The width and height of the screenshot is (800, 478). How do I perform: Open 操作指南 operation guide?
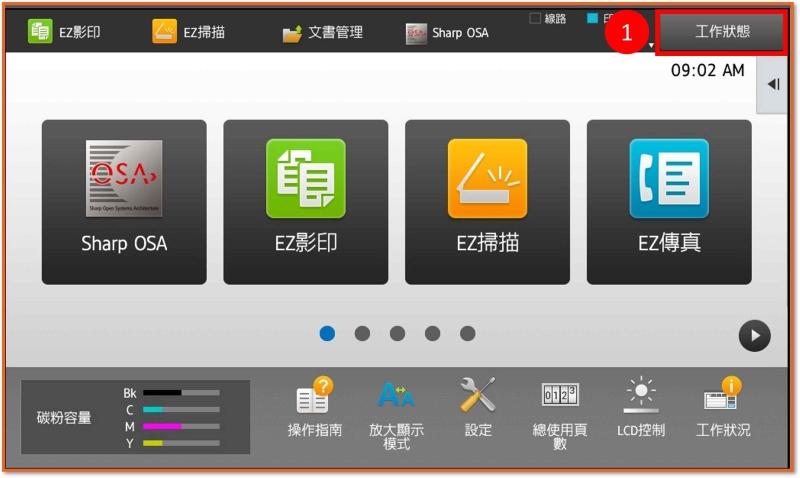click(315, 407)
